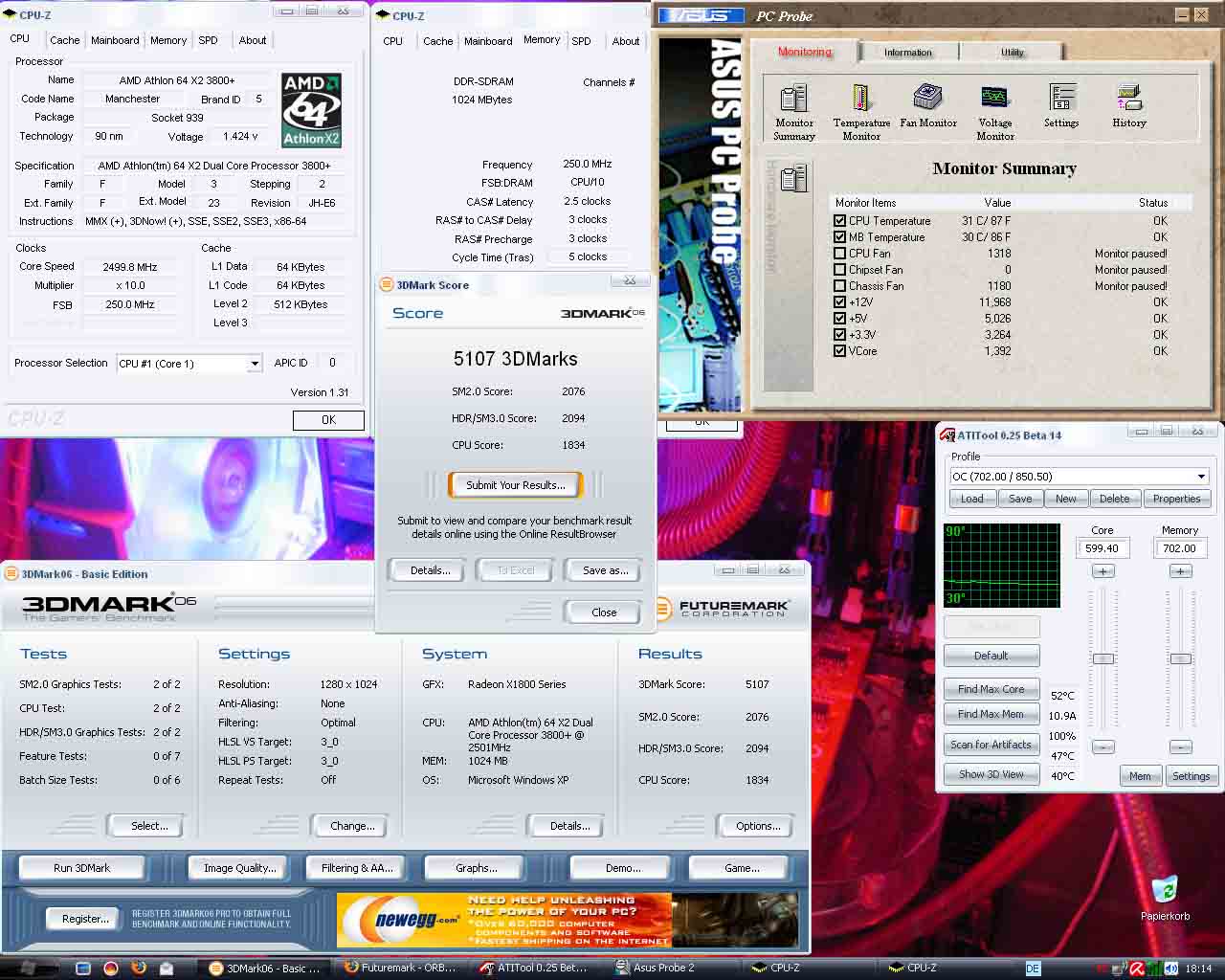Click the AMD Athlon 64 X2 logo
Viewport: 1225px width, 980px height.
click(x=311, y=110)
